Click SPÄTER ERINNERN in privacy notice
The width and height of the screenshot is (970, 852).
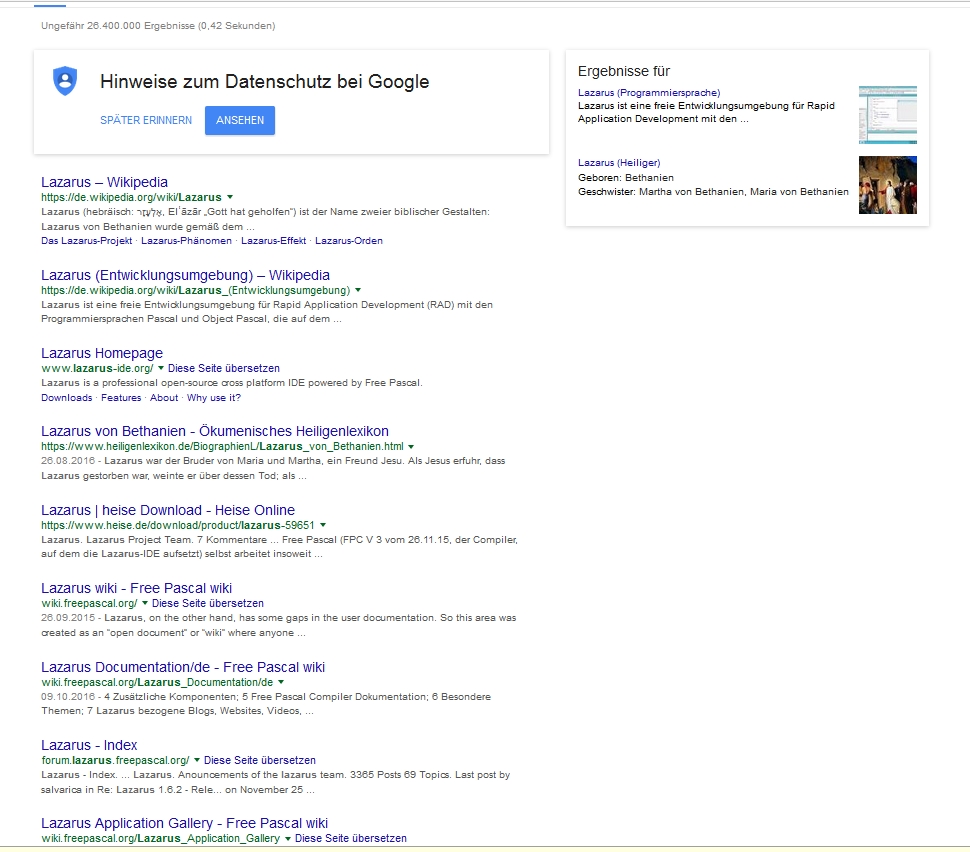click(x=146, y=120)
